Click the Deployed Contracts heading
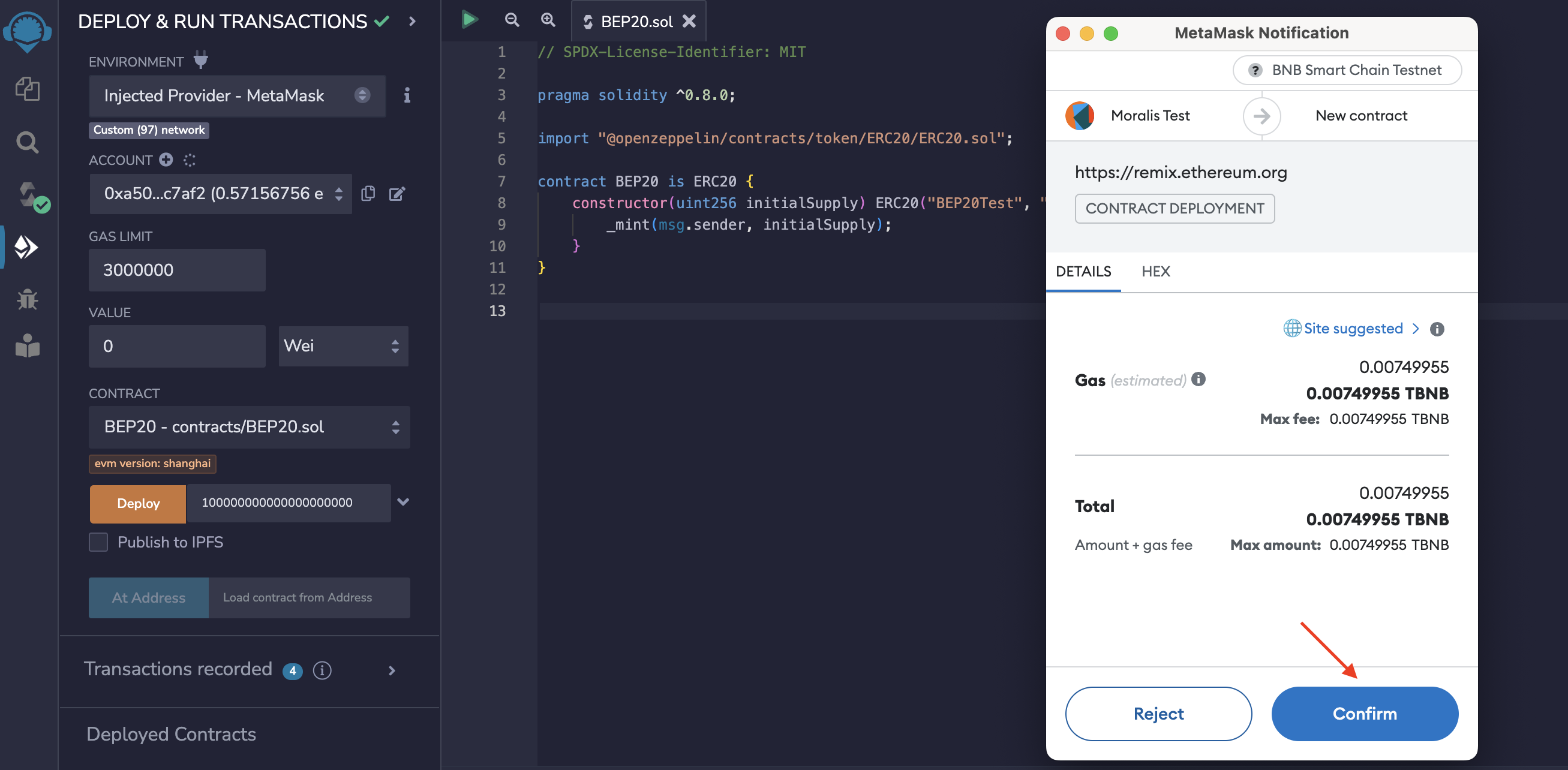The height and width of the screenshot is (770, 1568). 171,734
